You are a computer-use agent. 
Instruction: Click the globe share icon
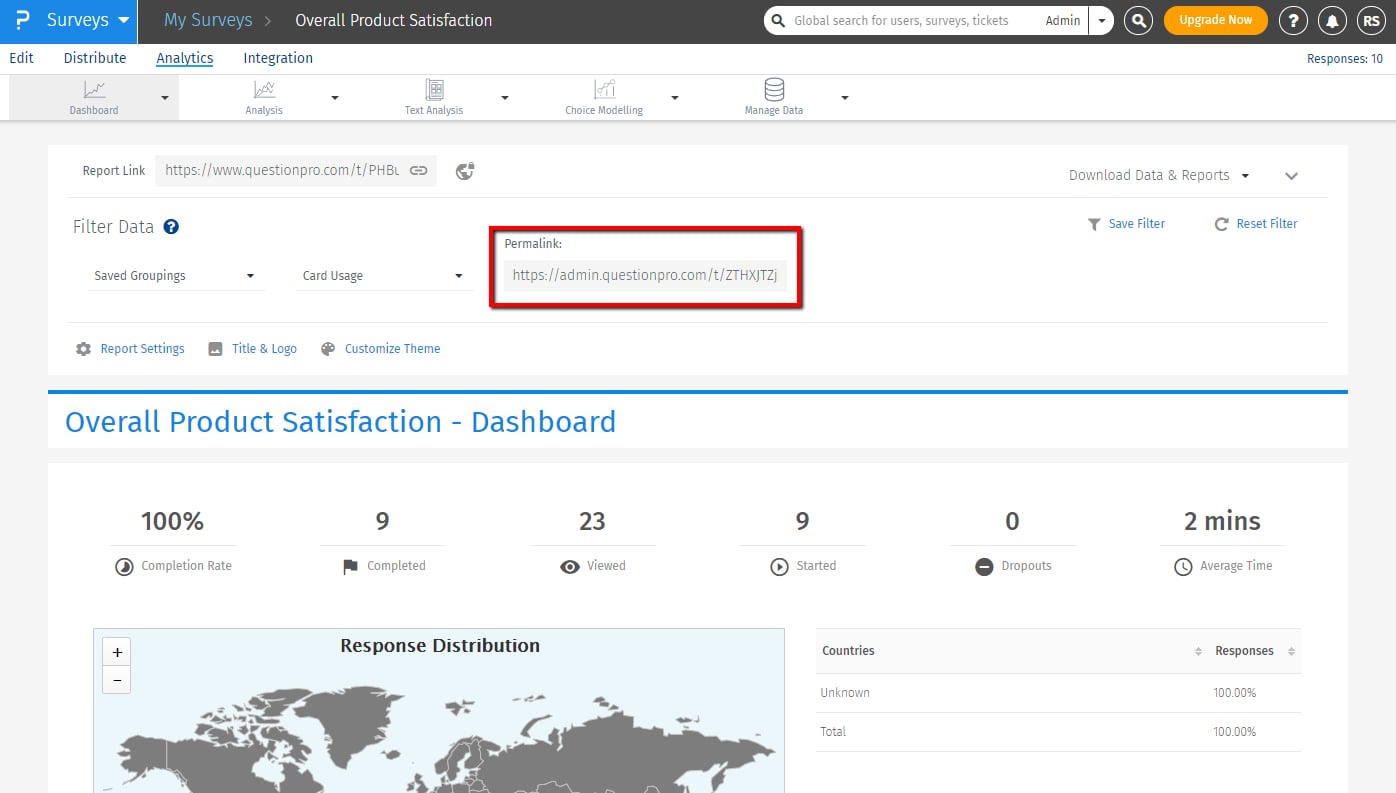(x=464, y=171)
